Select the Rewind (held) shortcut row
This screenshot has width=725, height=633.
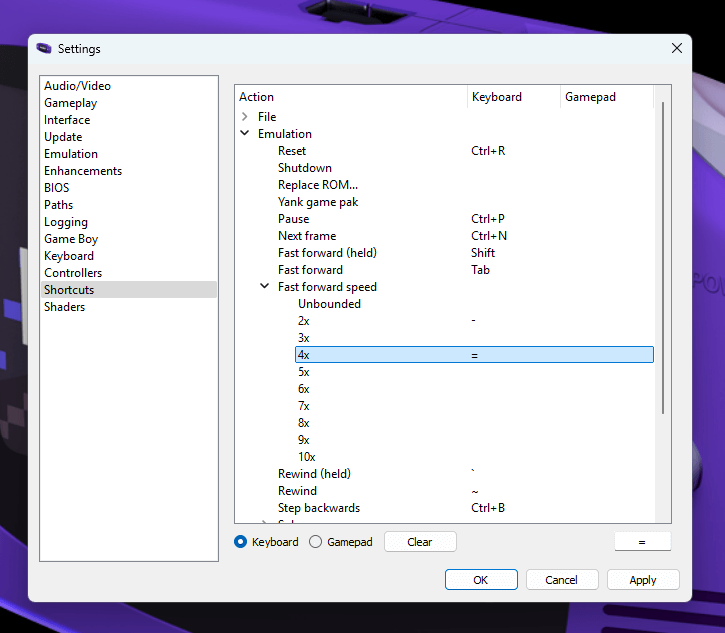(314, 474)
